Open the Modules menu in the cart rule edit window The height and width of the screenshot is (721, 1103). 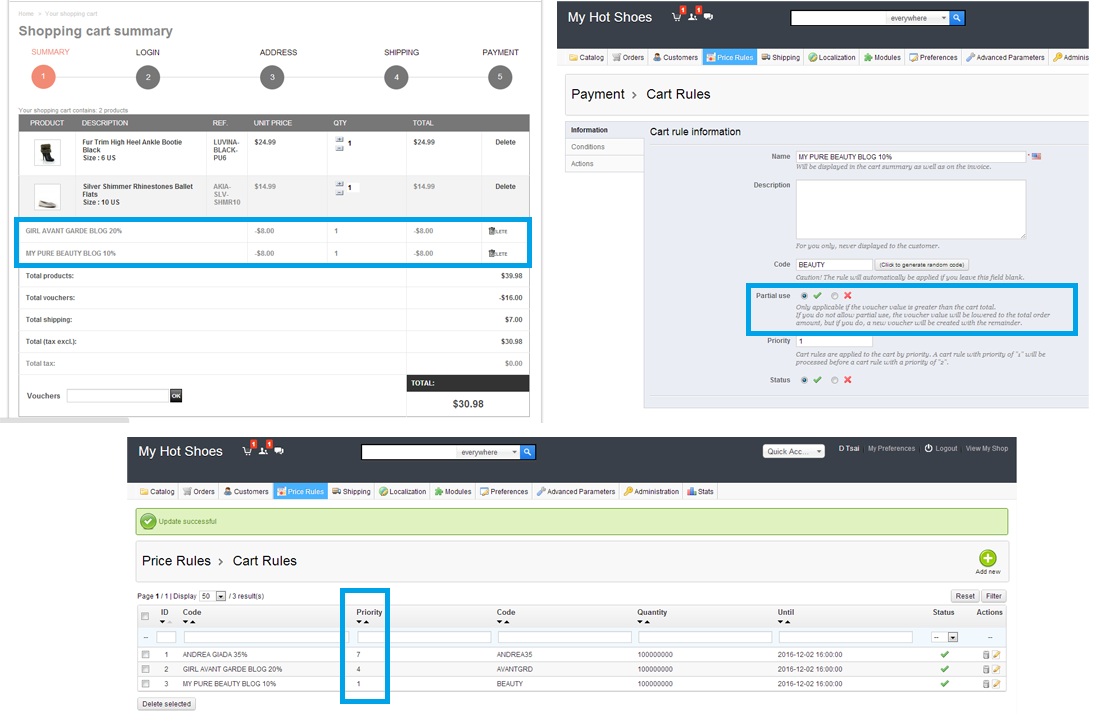(x=882, y=58)
